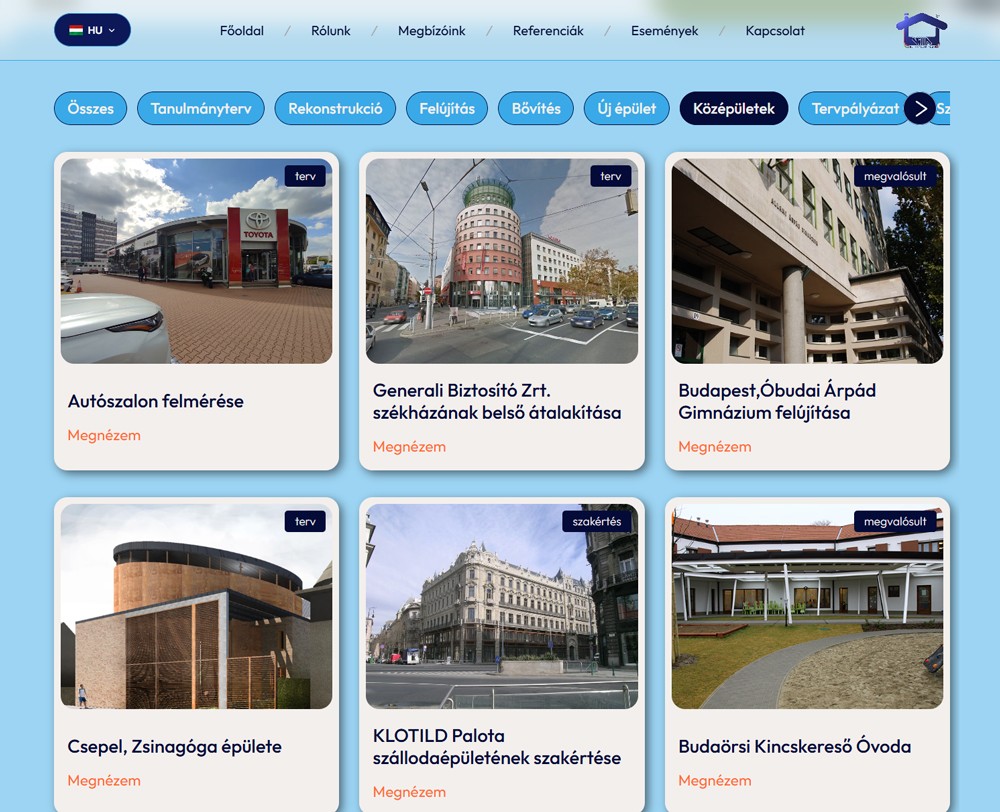Click the Budaörsi Kincskereső Óvoda title
This screenshot has width=1000, height=812.
coord(795,746)
